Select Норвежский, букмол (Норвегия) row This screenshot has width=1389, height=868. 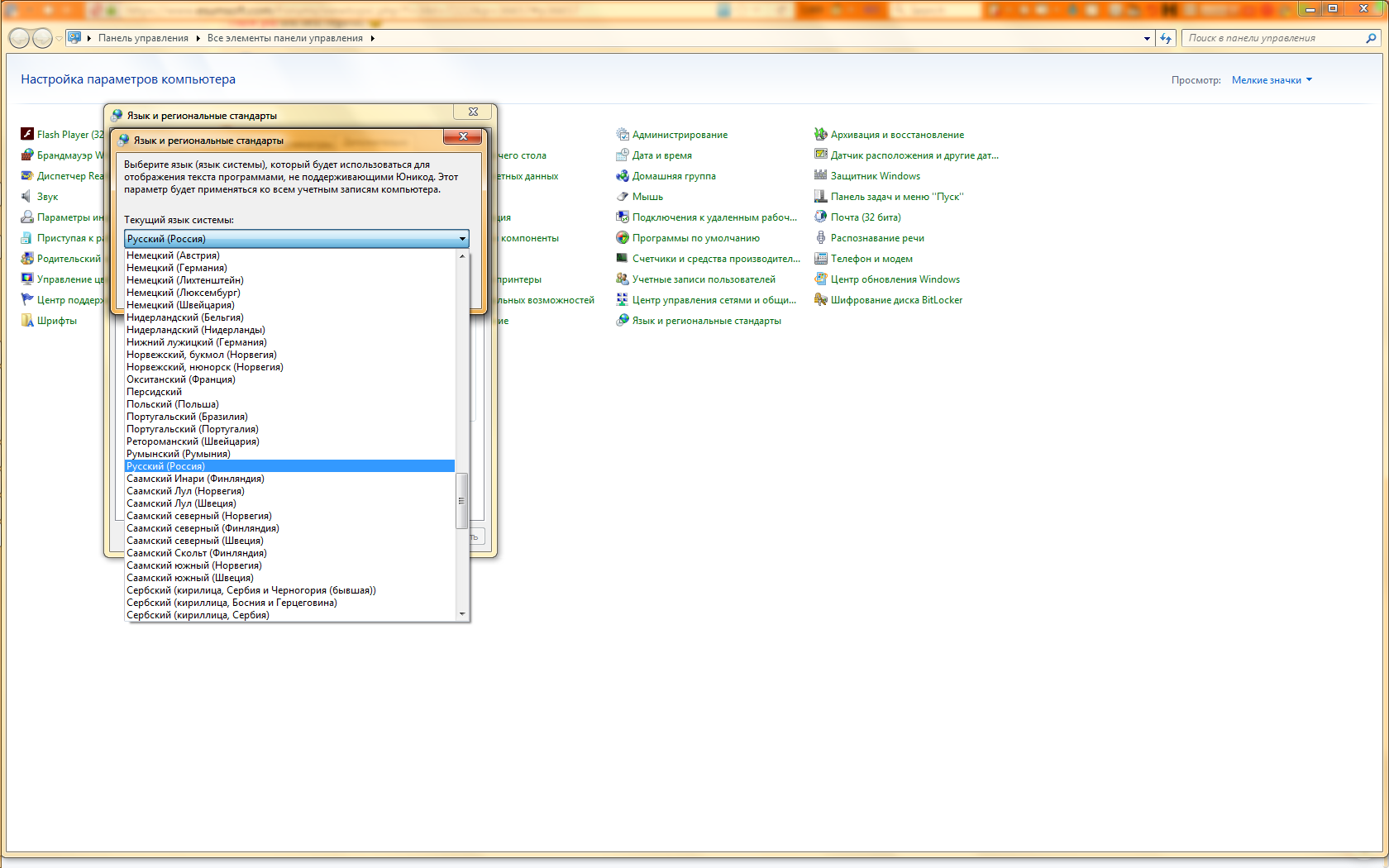pyautogui.click(x=289, y=355)
